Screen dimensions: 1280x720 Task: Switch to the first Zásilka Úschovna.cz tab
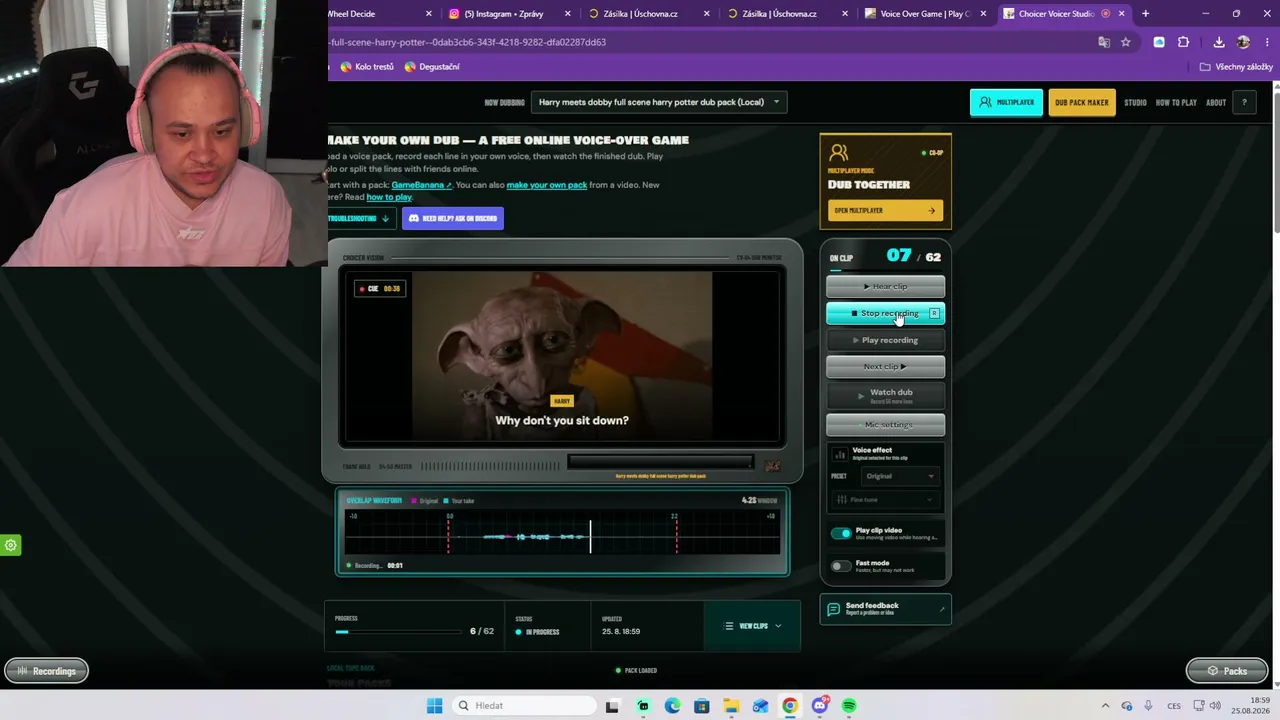tap(641, 14)
